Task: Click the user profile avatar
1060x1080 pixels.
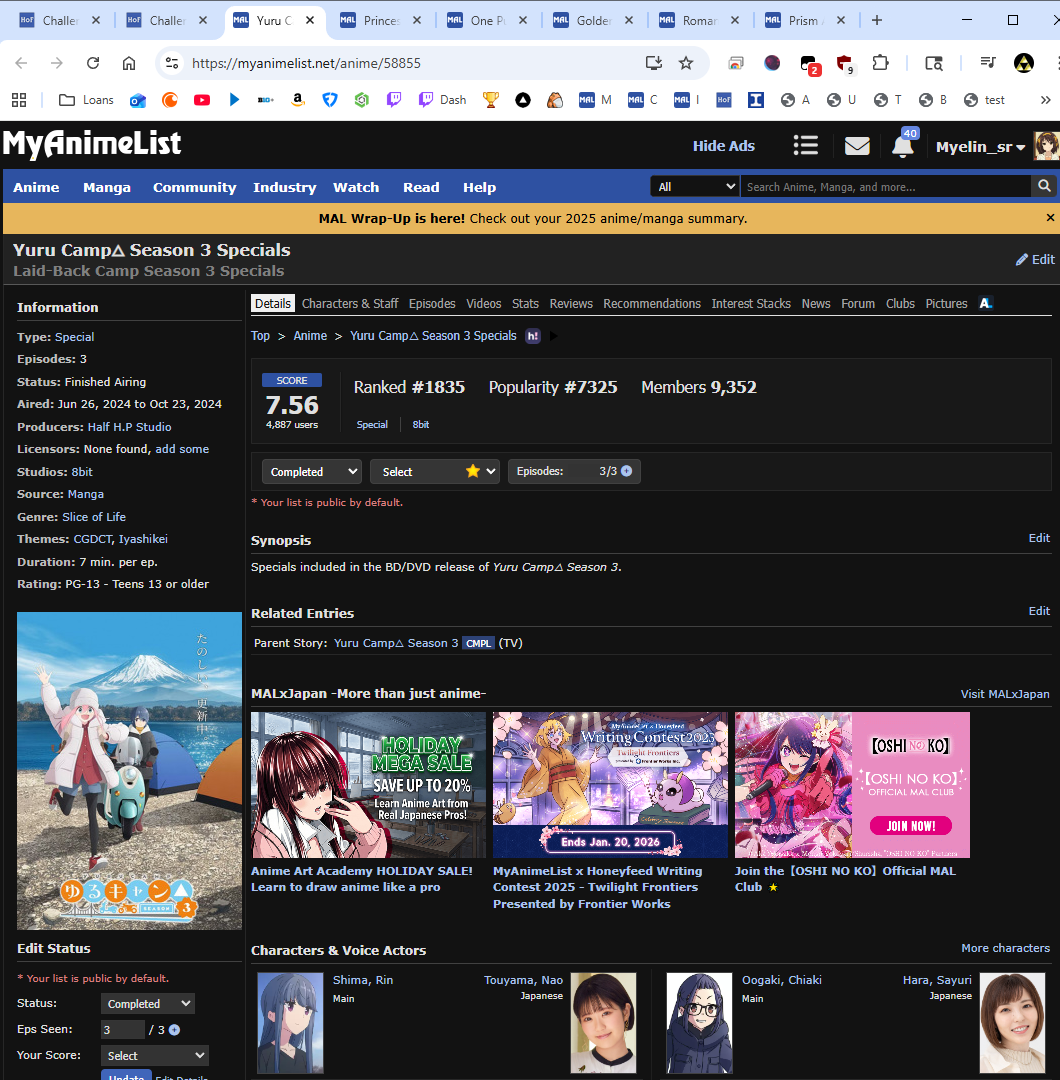Action: point(1046,146)
